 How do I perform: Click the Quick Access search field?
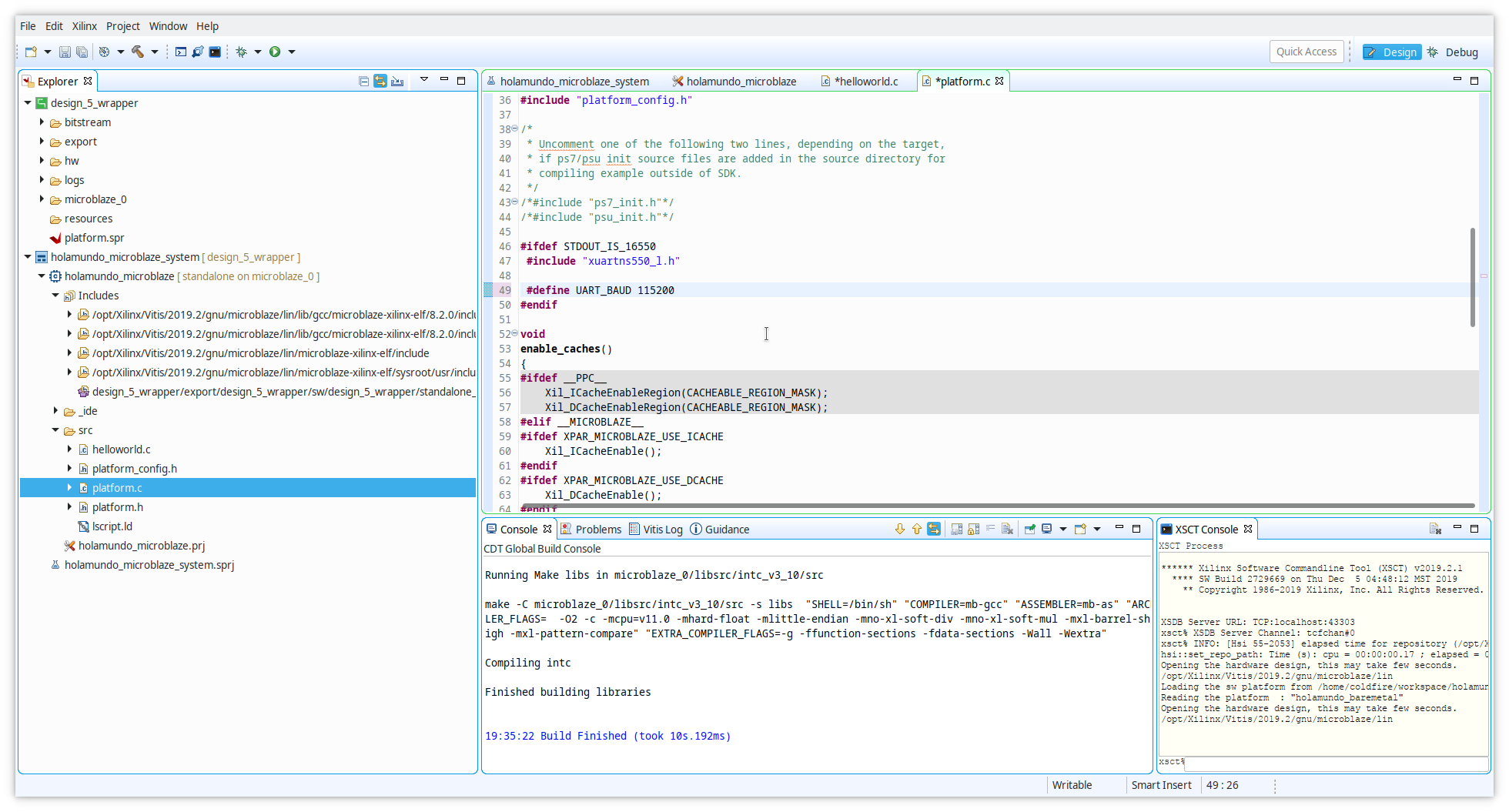coord(1307,52)
